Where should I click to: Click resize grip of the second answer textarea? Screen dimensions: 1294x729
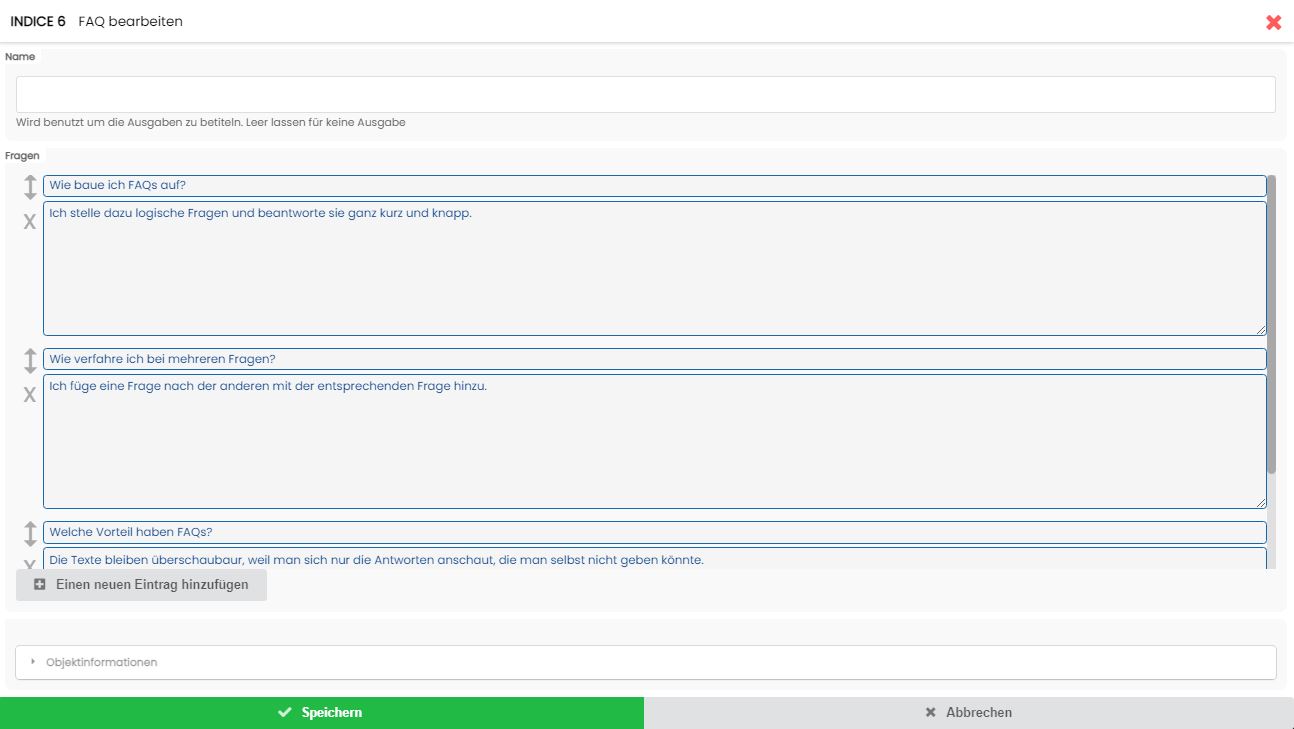[1261, 503]
